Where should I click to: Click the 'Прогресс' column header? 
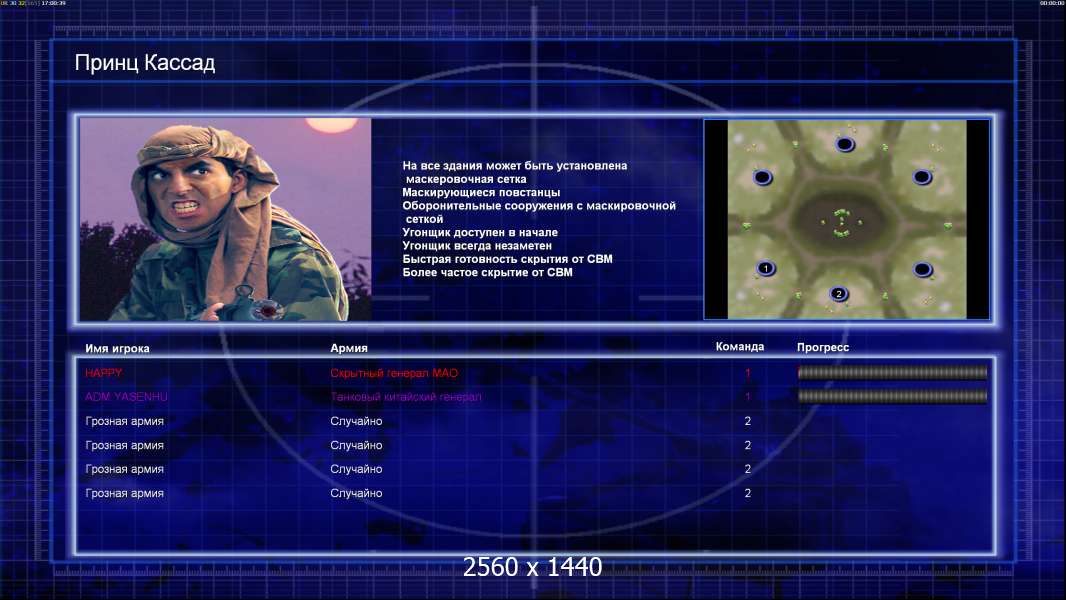click(x=823, y=347)
